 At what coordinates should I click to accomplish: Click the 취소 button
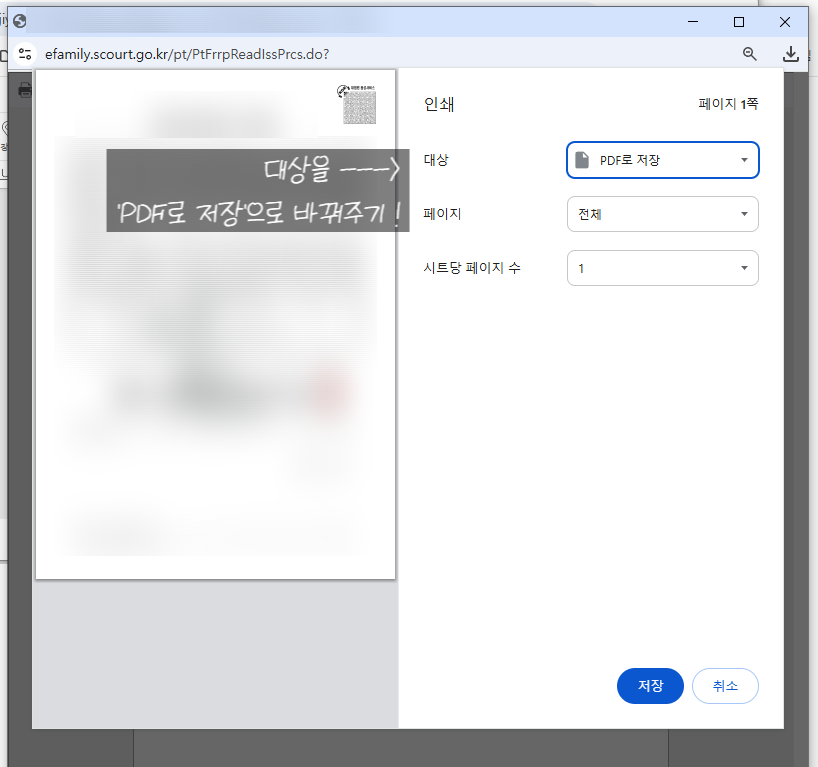tap(725, 686)
